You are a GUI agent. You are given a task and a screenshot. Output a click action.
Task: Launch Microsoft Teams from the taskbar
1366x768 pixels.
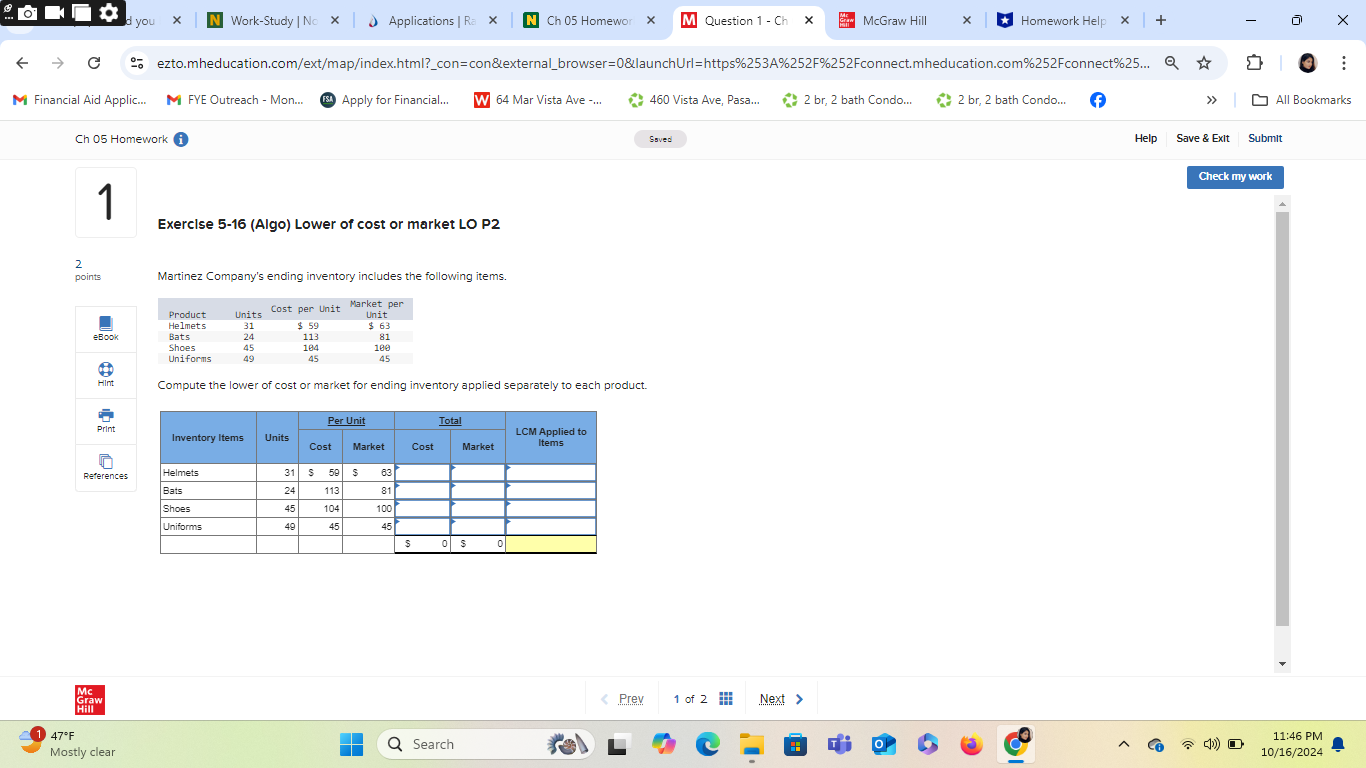coord(838,744)
